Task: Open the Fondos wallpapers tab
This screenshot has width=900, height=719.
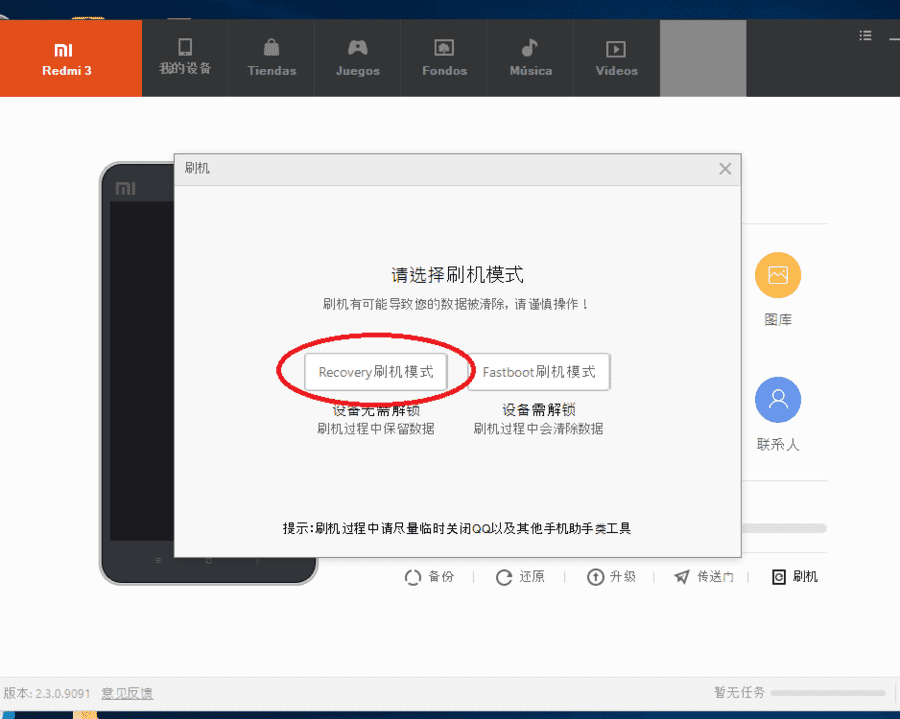Action: [444, 59]
